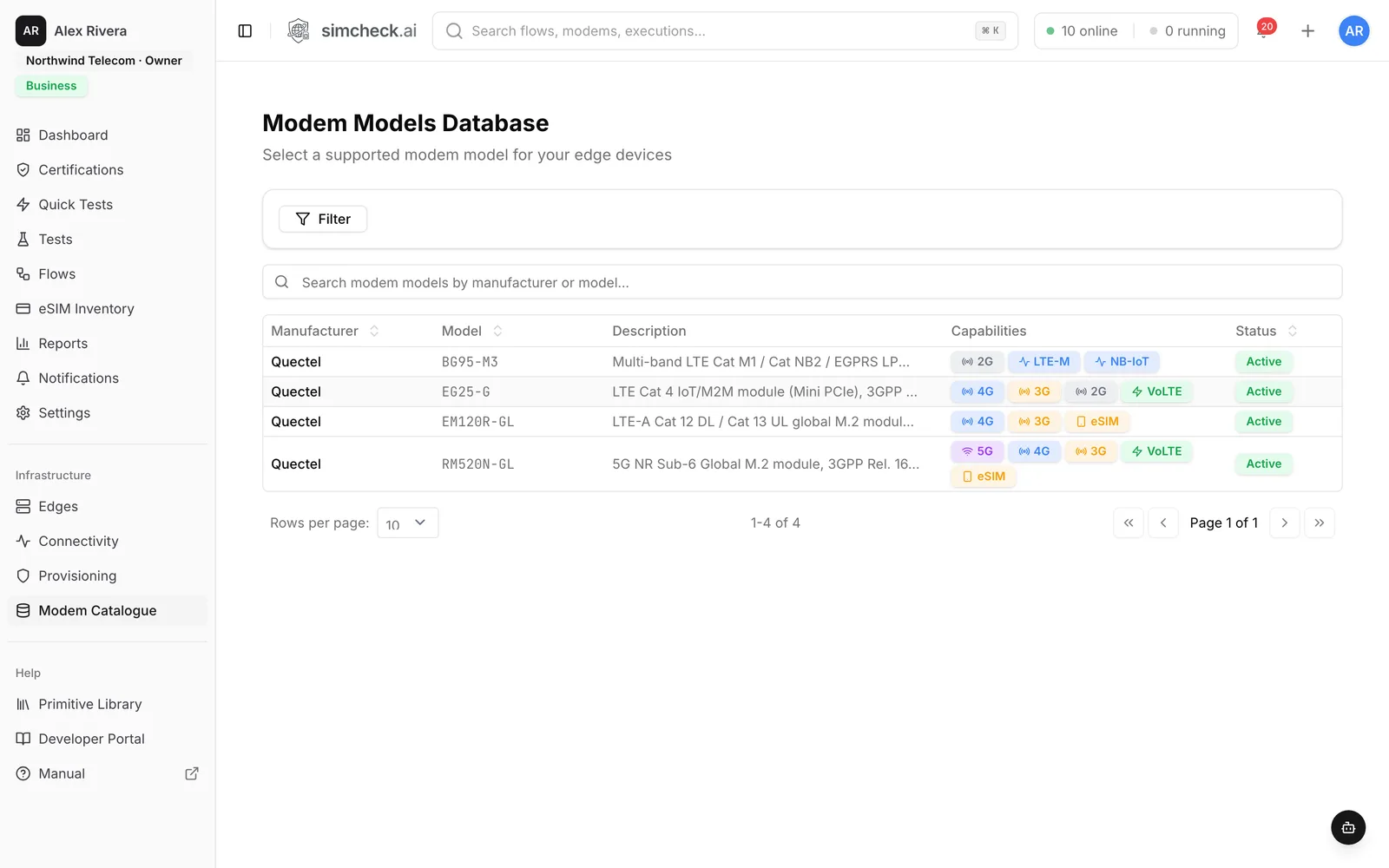This screenshot has height=868, width=1389.
Task: Open the notifications bell with 20 badge
Action: (x=1265, y=30)
